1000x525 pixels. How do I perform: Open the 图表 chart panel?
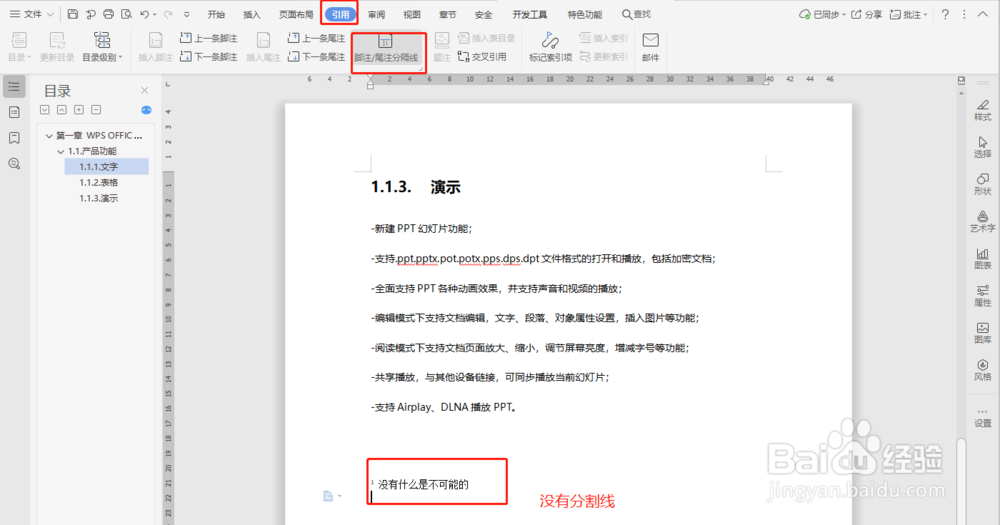click(x=983, y=258)
